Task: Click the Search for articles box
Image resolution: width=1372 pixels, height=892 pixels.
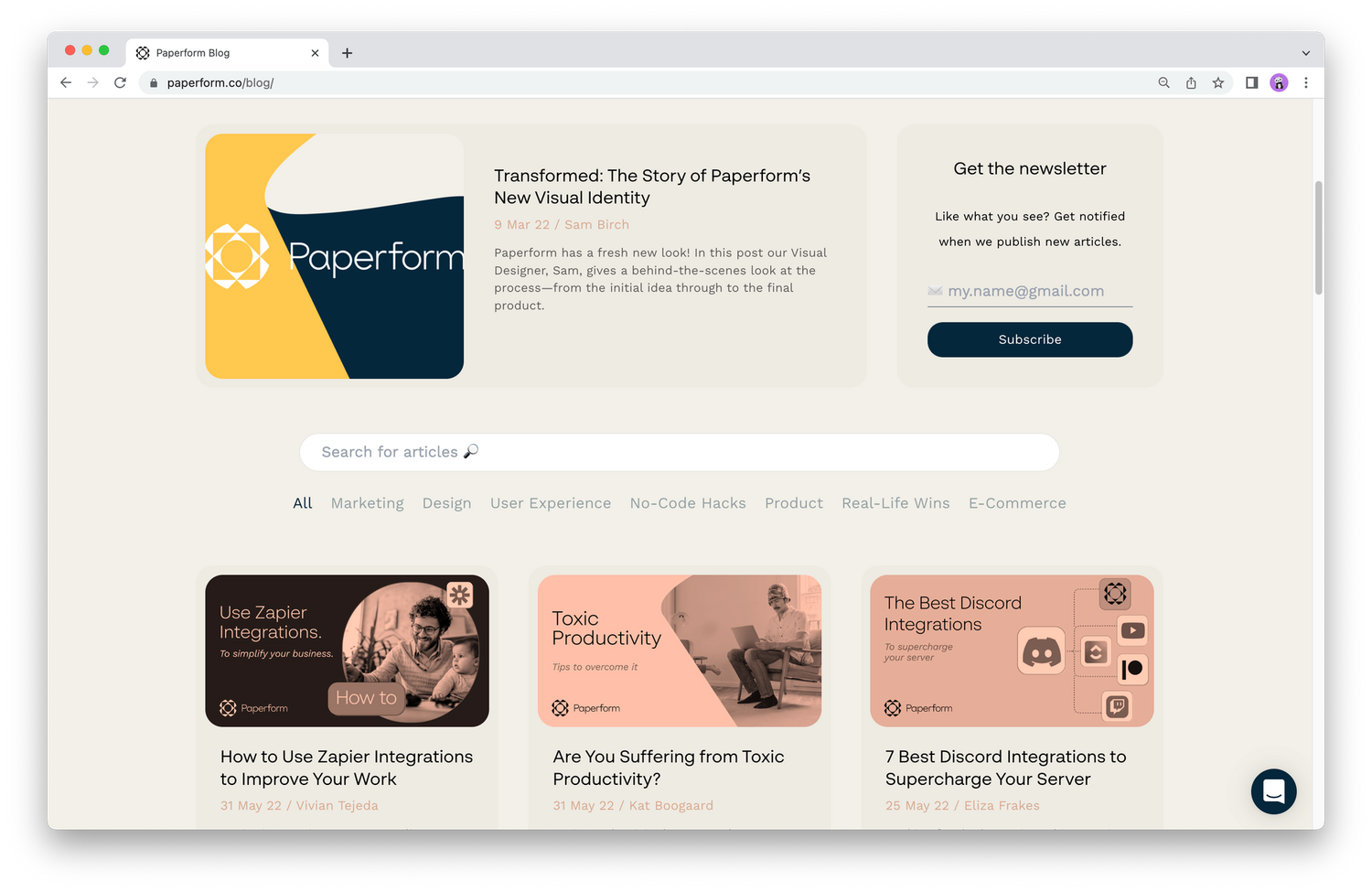Action: coord(680,452)
